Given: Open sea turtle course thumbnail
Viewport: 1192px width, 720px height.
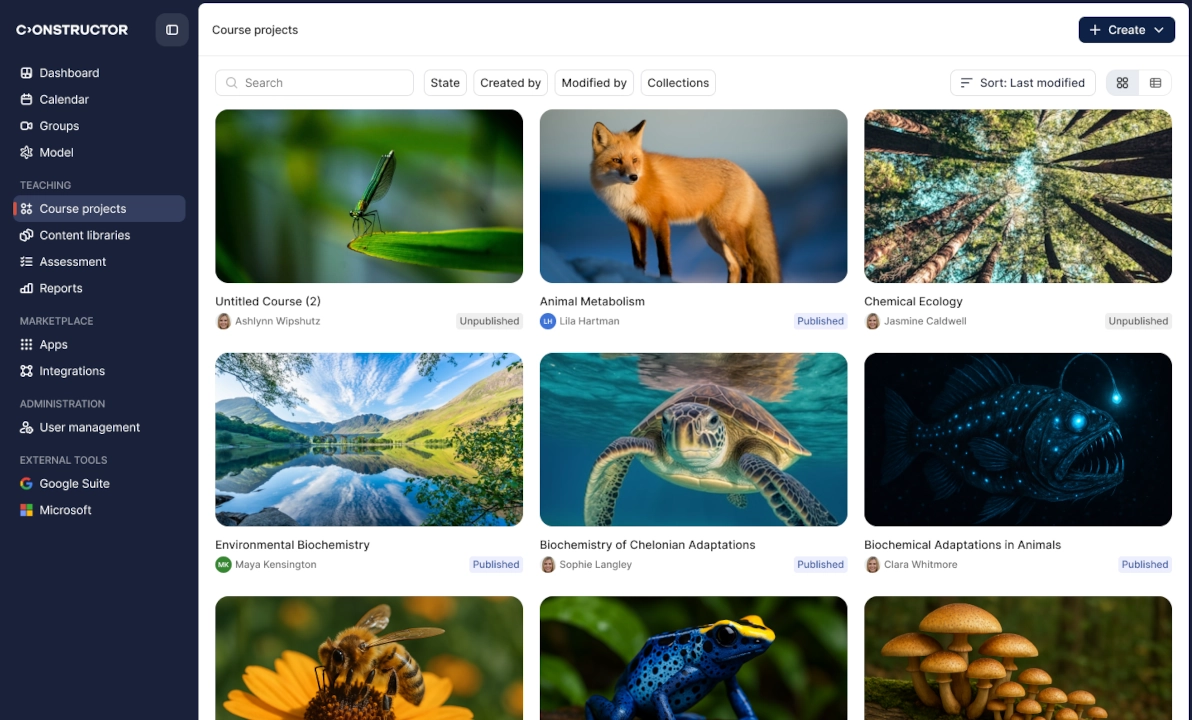Looking at the screenshot, I should click(x=693, y=439).
